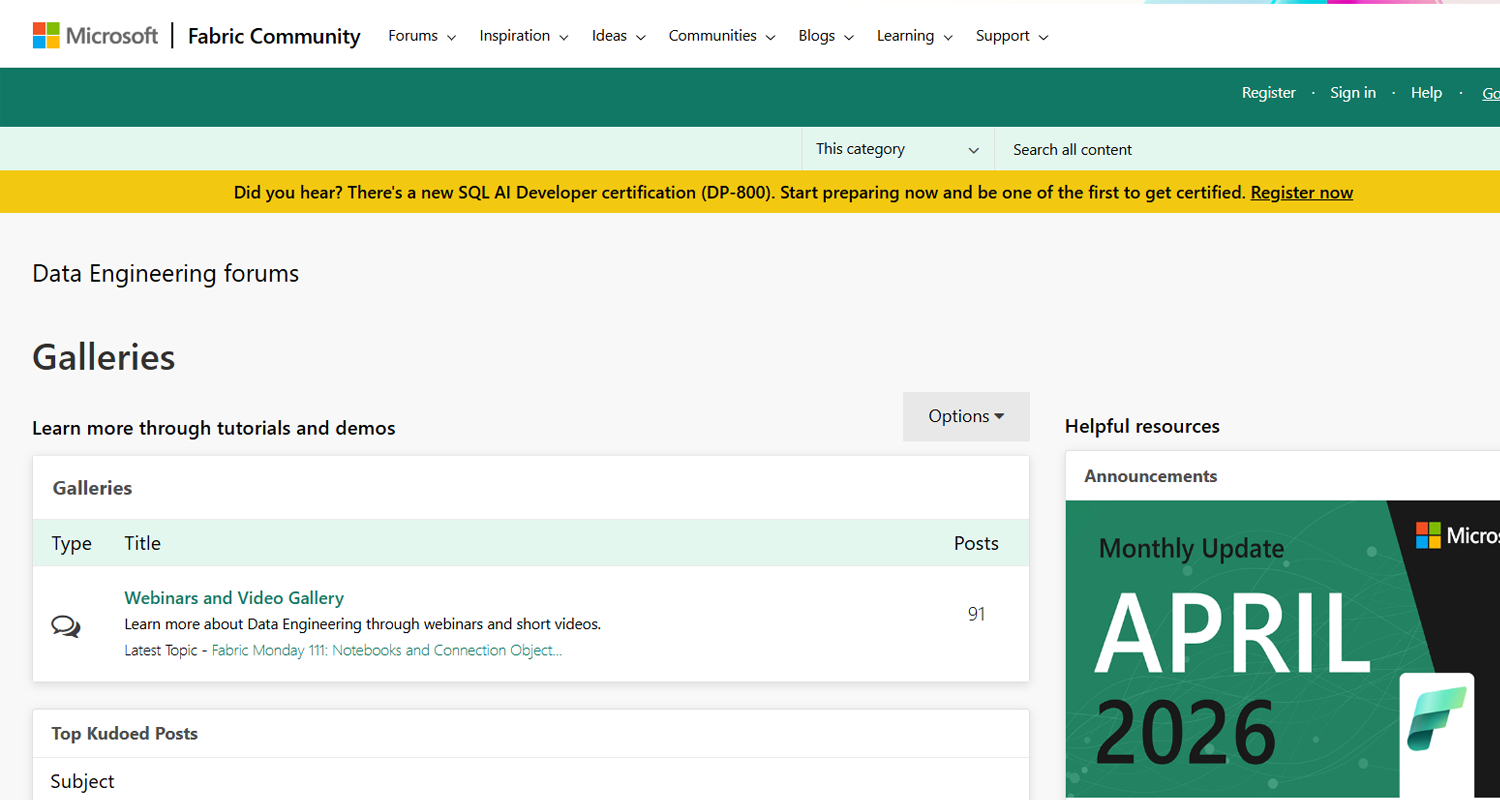Open the Fabric Community home link

click(274, 36)
